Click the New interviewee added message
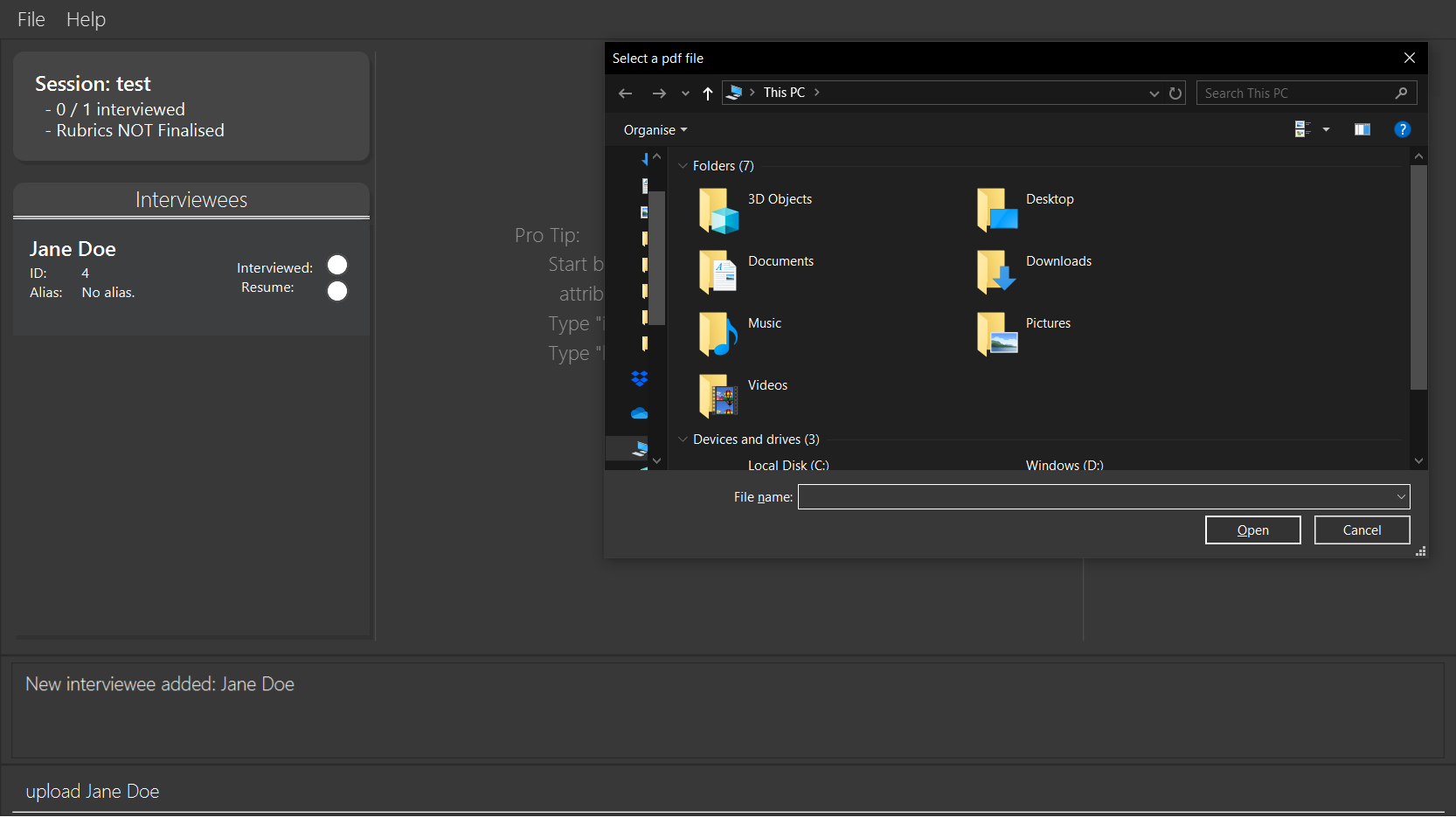This screenshot has height=817, width=1456. pos(160,684)
